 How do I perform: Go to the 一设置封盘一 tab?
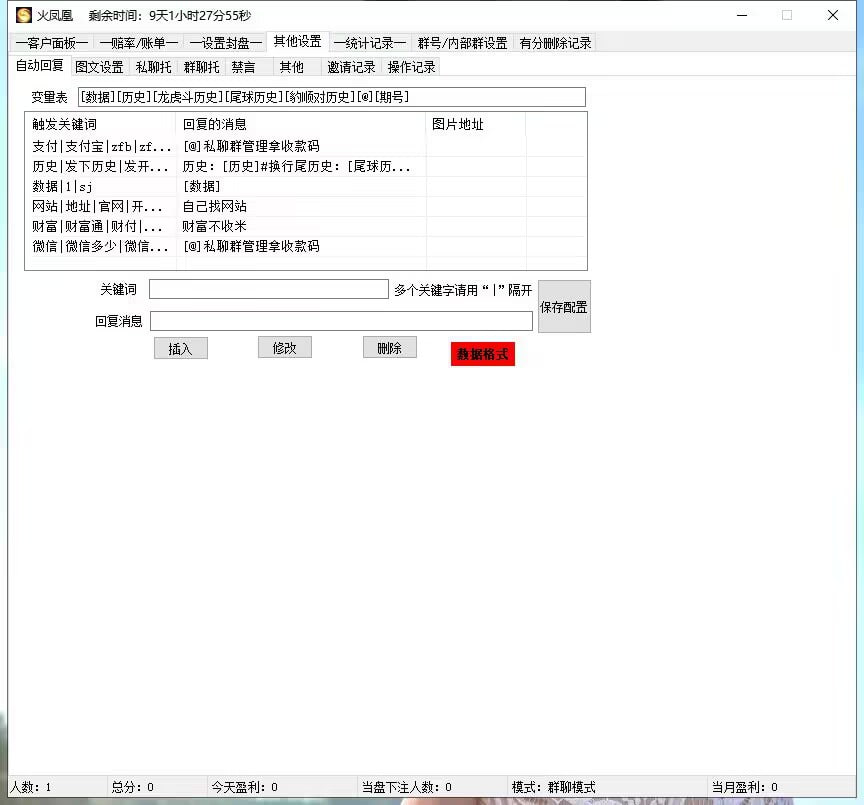pos(226,43)
